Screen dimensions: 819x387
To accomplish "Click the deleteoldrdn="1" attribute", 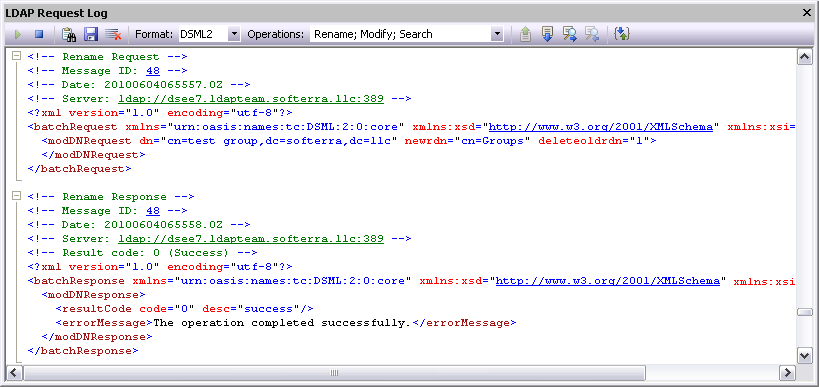I will (x=594, y=141).
